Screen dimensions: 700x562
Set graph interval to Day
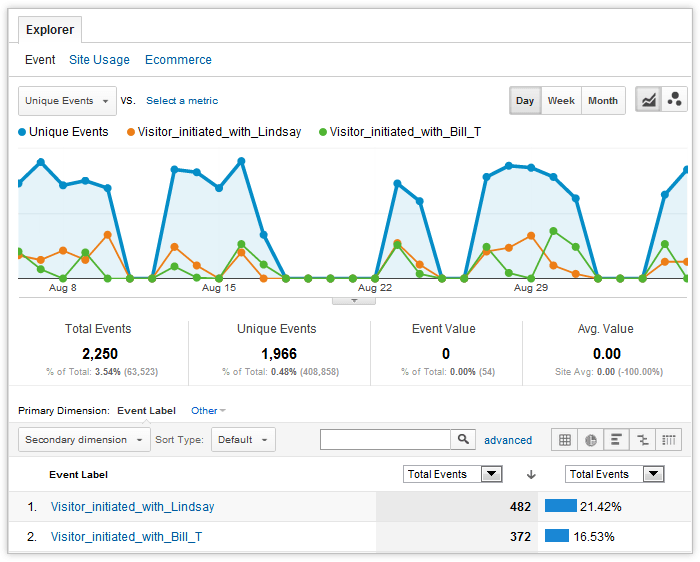(x=525, y=101)
